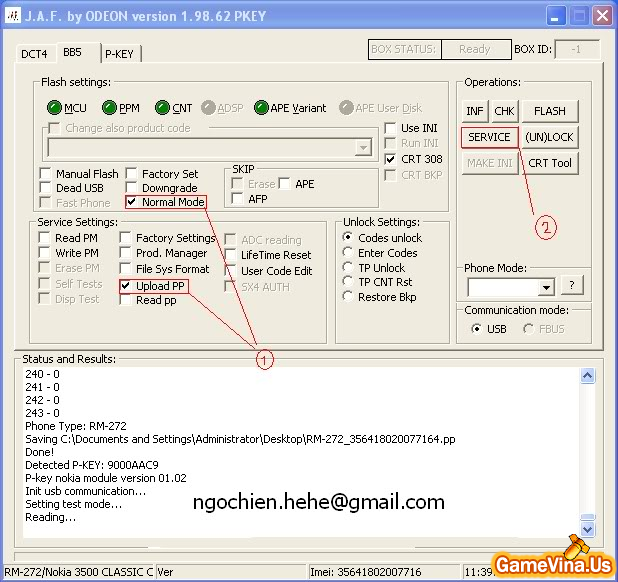
Task: Click the 'Detected P-KEY: 9000AAC9' log line
Action: click(92, 465)
